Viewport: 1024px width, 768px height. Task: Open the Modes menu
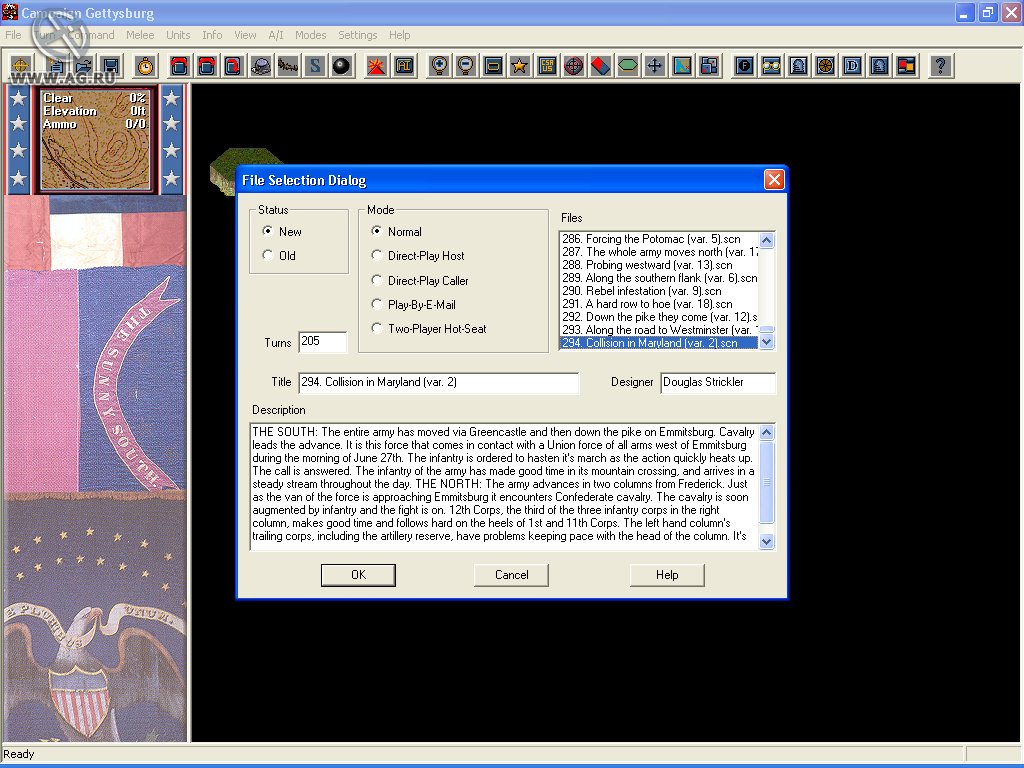click(x=311, y=34)
